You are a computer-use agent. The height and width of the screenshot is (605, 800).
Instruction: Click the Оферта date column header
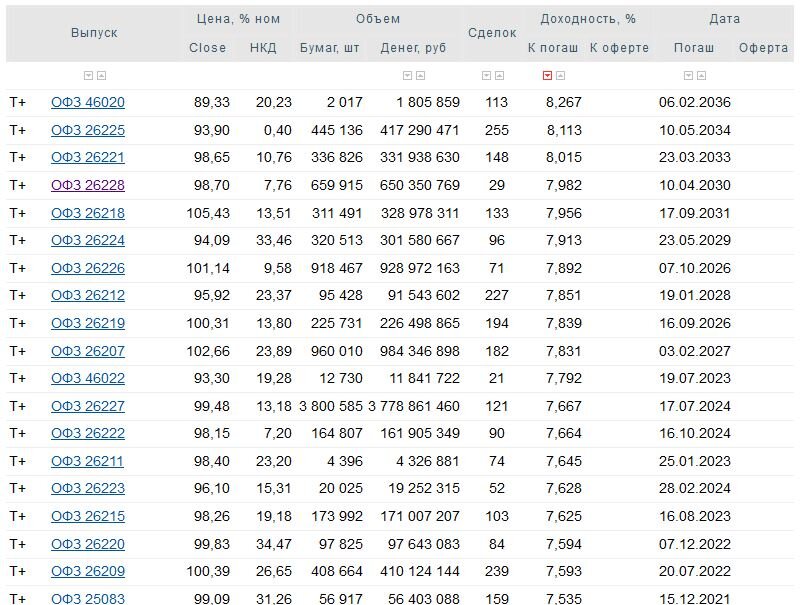pos(763,48)
